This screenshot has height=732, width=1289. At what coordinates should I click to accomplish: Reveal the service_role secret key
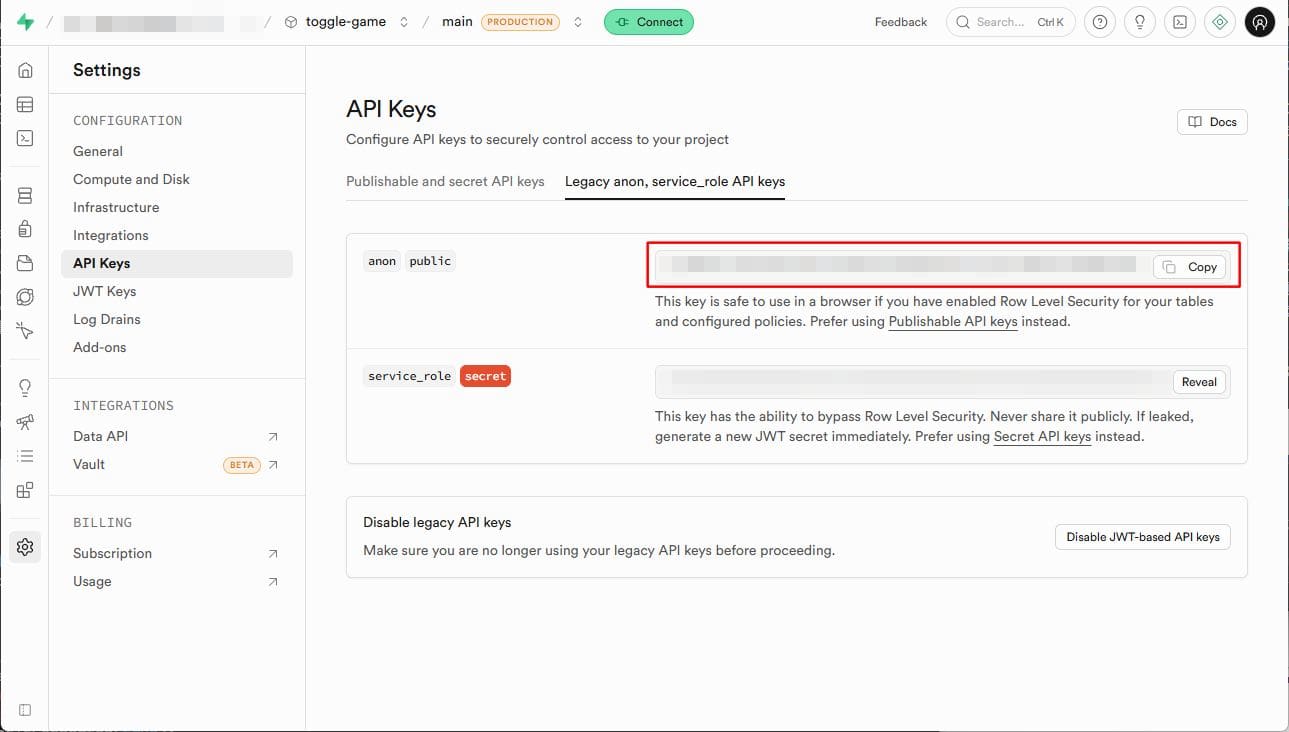1198,382
